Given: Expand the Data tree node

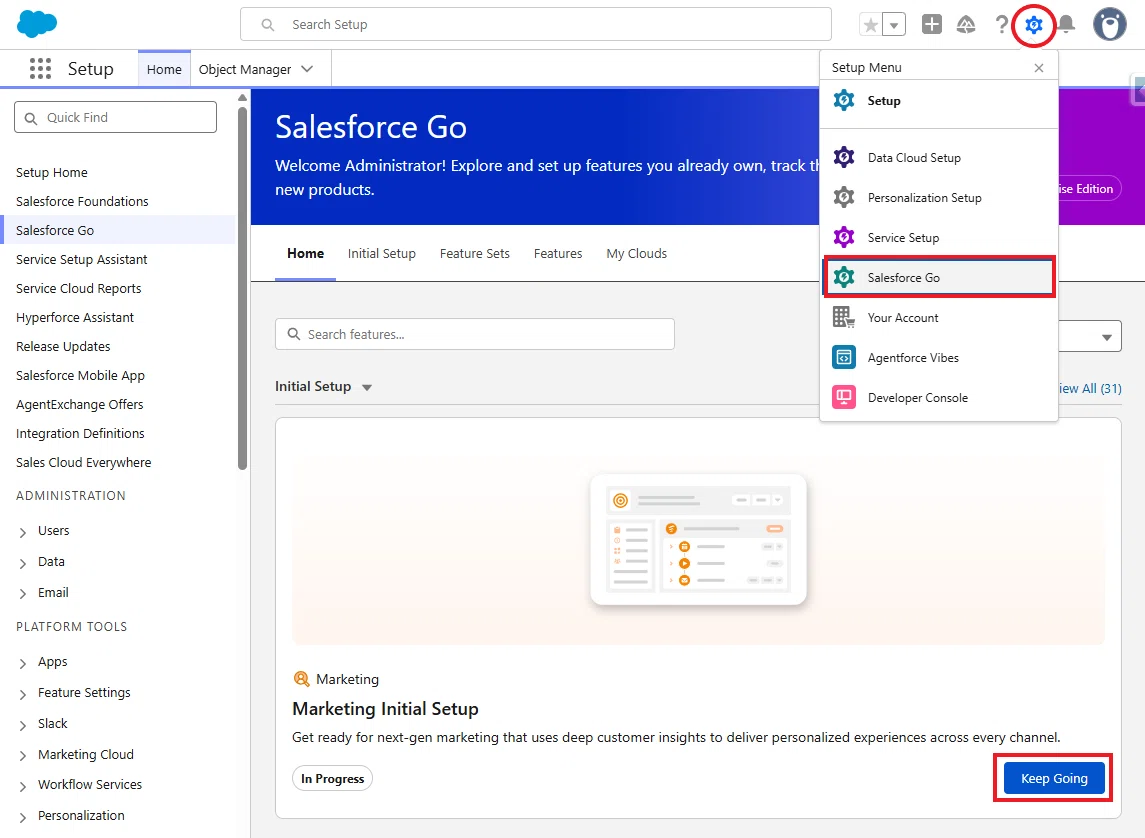Looking at the screenshot, I should pos(23,563).
